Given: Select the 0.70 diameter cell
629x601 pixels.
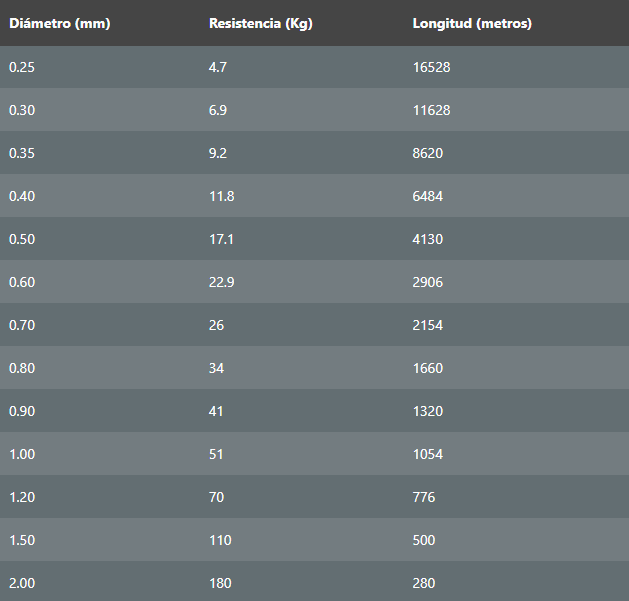Looking at the screenshot, I should (21, 325).
